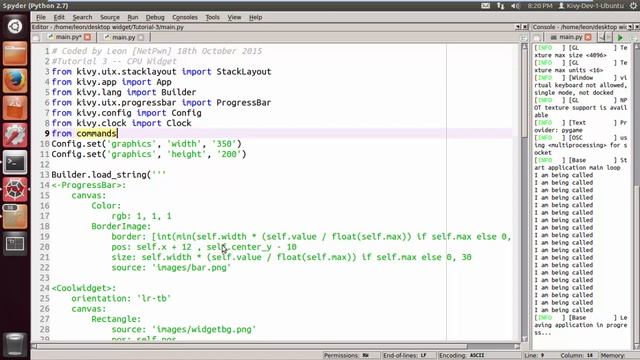Click the 8:20 PM clock
The width and height of the screenshot is (640, 360).
[x=540, y=6]
